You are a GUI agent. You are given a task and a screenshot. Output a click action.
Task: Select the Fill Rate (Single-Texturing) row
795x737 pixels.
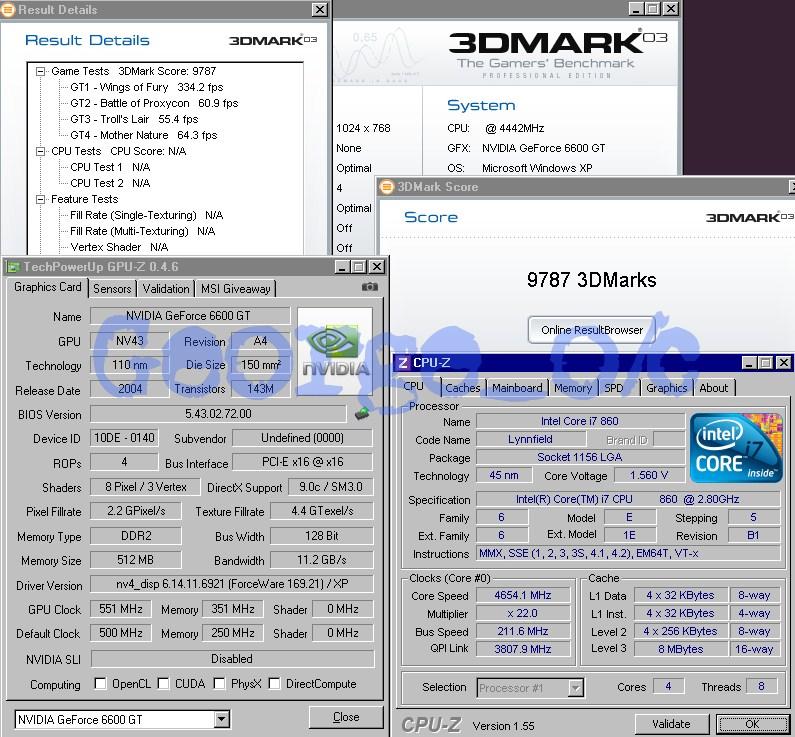pyautogui.click(x=147, y=215)
